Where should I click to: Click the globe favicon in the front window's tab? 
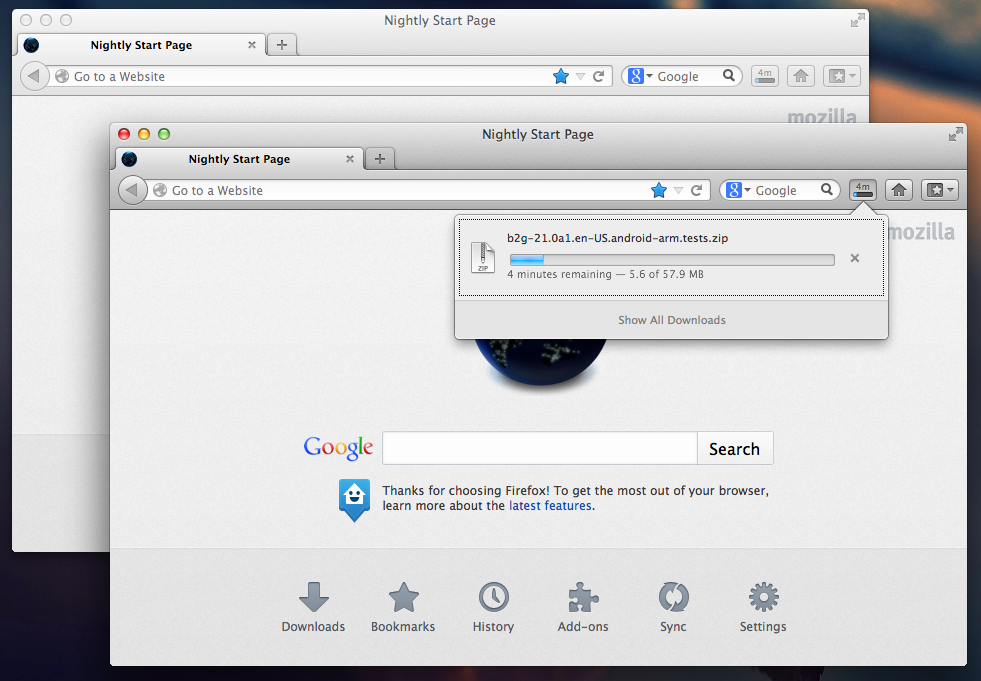130,159
